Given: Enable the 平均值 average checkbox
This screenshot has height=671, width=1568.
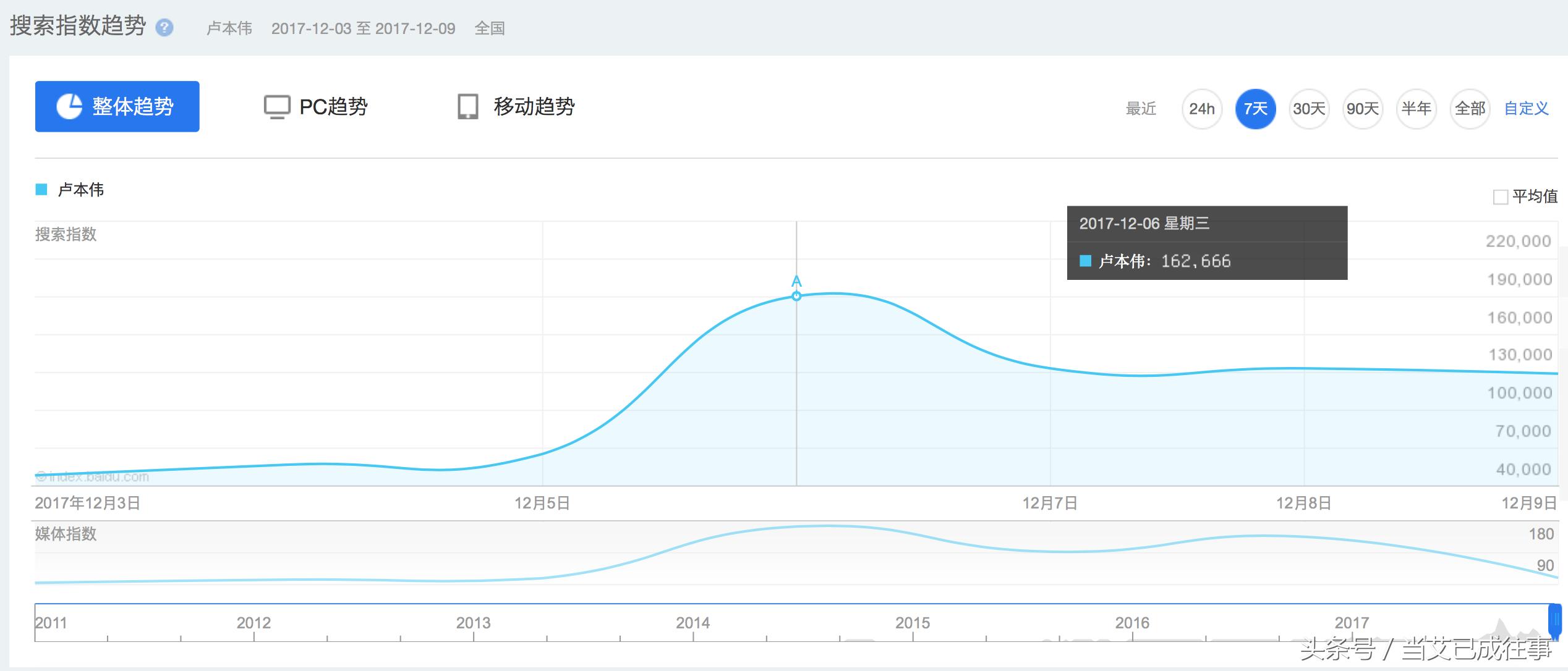Looking at the screenshot, I should pyautogui.click(x=1500, y=197).
